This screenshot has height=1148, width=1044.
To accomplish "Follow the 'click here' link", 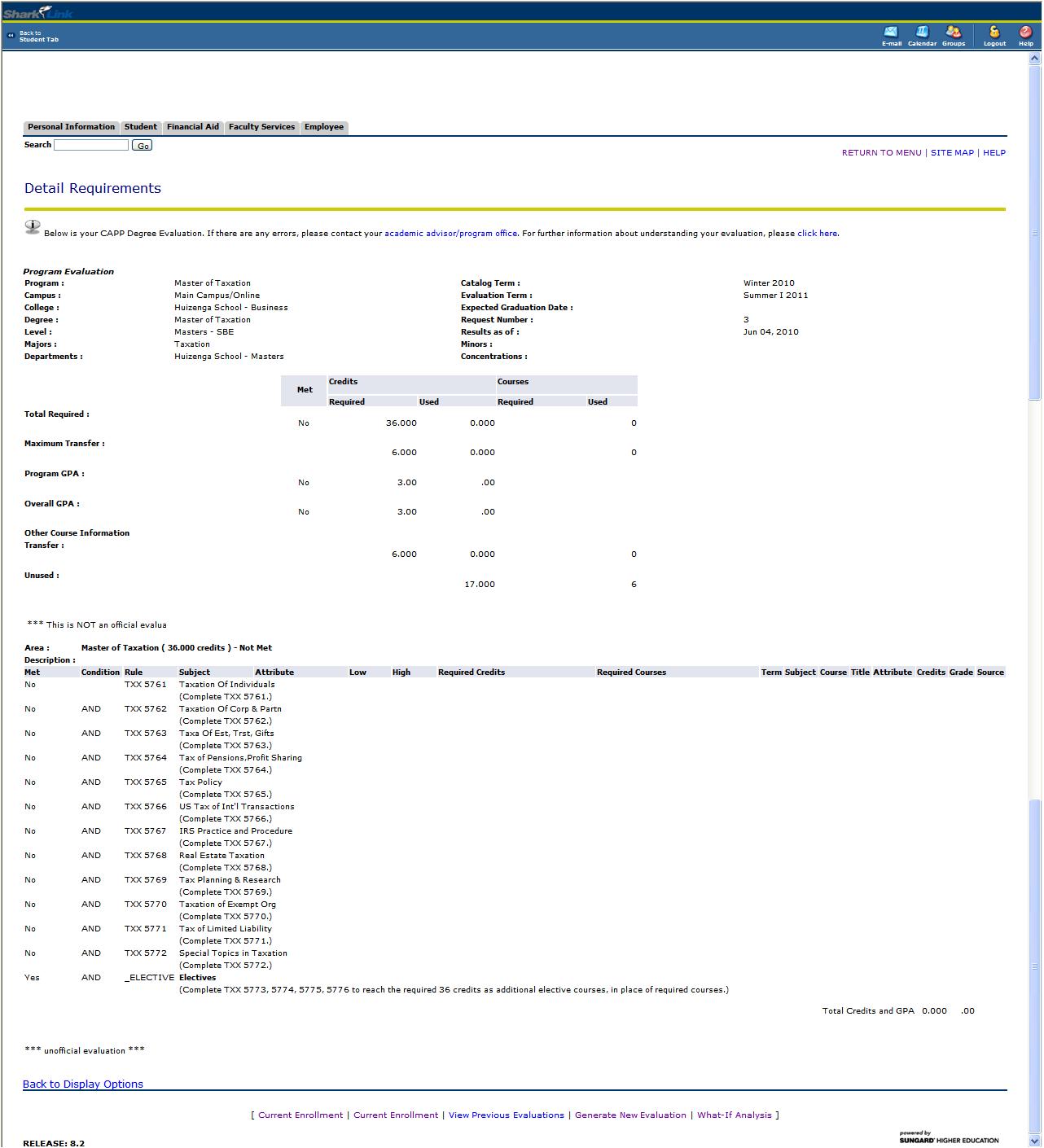I will (x=818, y=234).
